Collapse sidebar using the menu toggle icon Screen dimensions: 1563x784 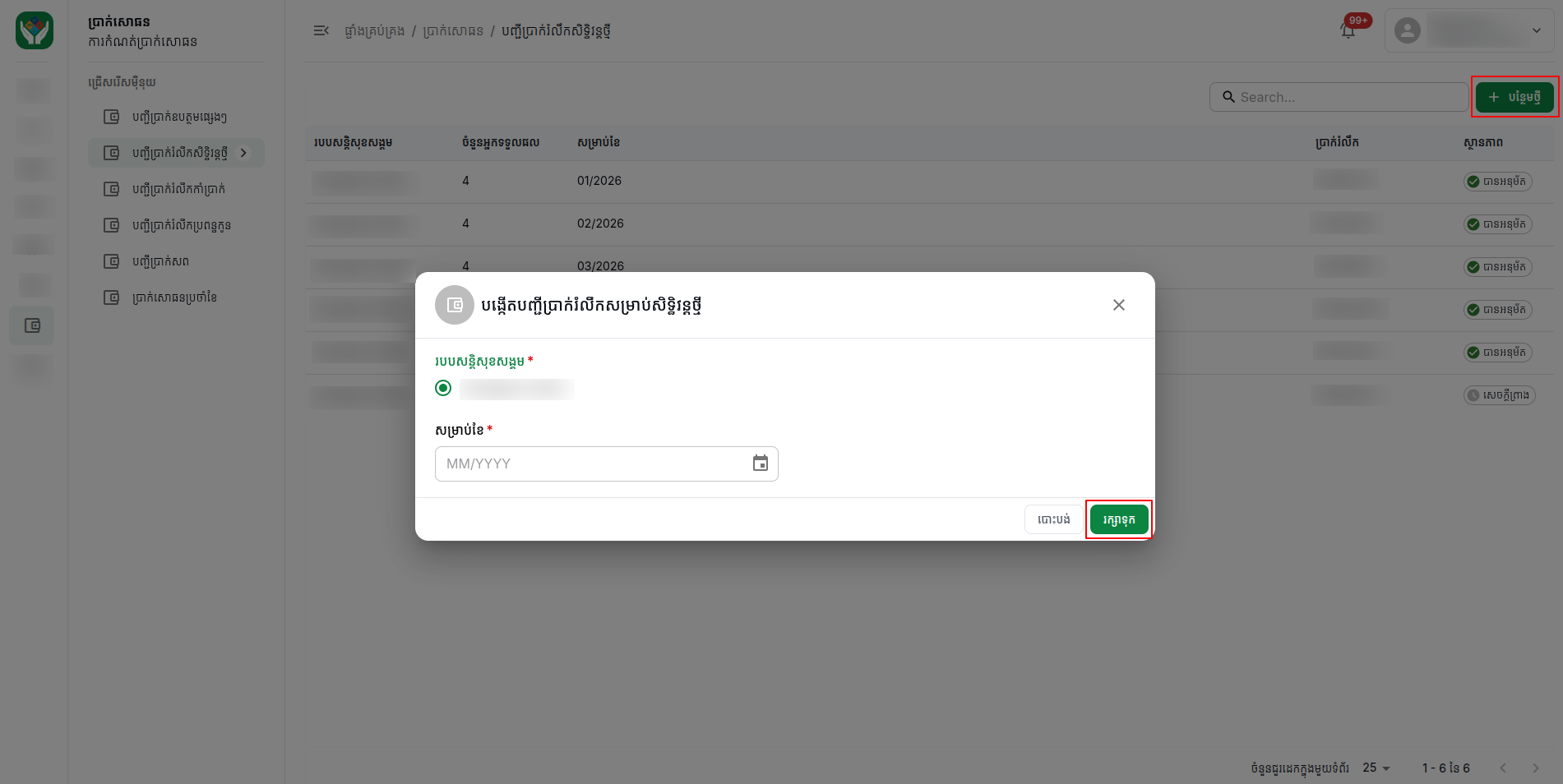coord(321,30)
